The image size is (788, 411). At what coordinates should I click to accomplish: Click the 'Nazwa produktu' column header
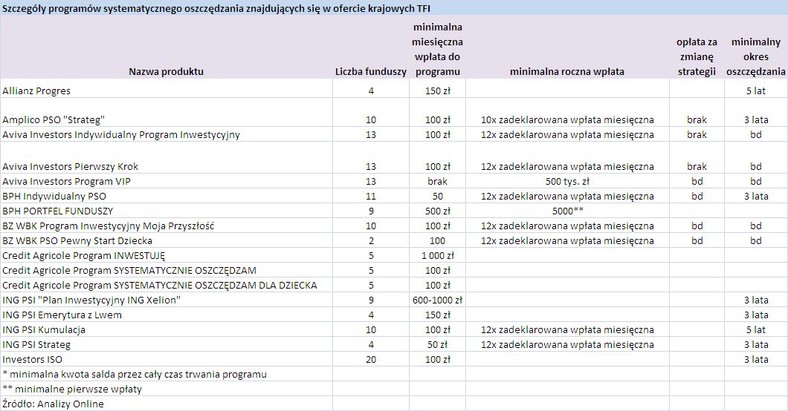click(x=166, y=71)
